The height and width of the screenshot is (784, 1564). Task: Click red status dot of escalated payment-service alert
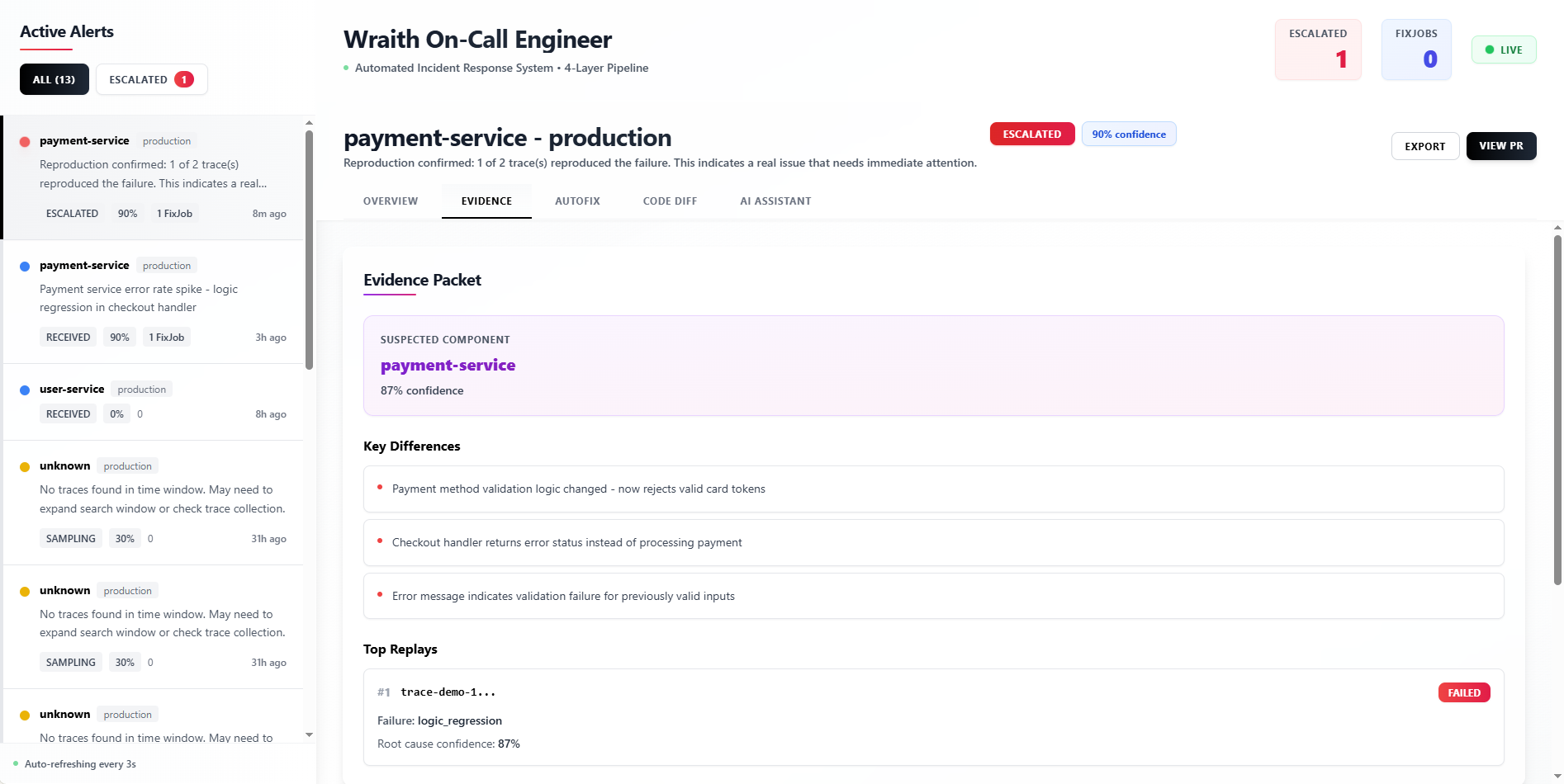[25, 142]
